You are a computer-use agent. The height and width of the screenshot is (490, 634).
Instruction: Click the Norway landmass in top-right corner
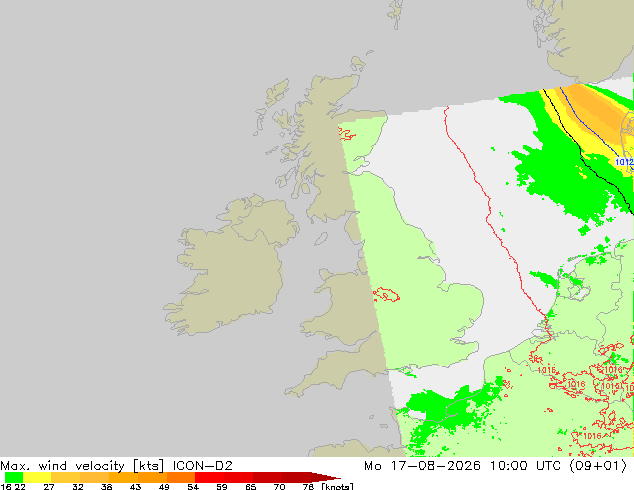click(586, 36)
